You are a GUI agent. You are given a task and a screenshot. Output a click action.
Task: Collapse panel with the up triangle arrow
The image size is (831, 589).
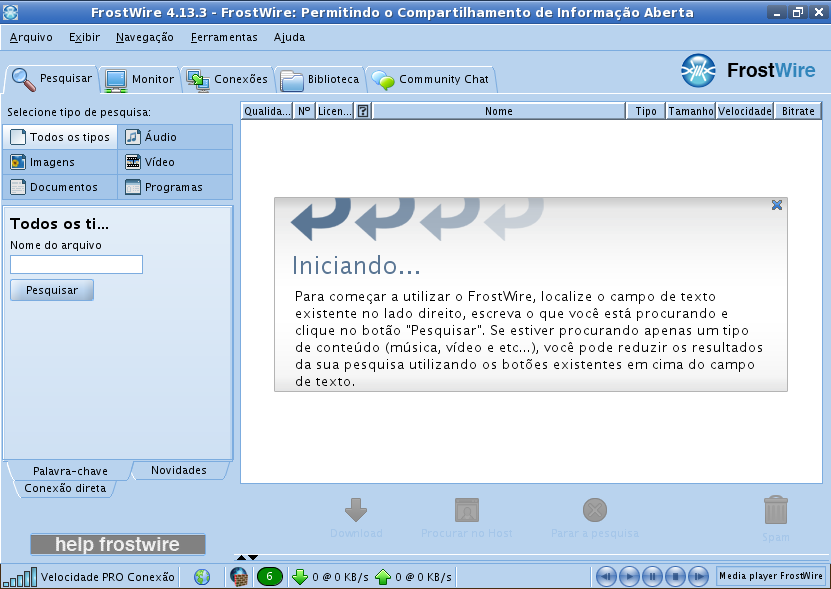[241, 557]
